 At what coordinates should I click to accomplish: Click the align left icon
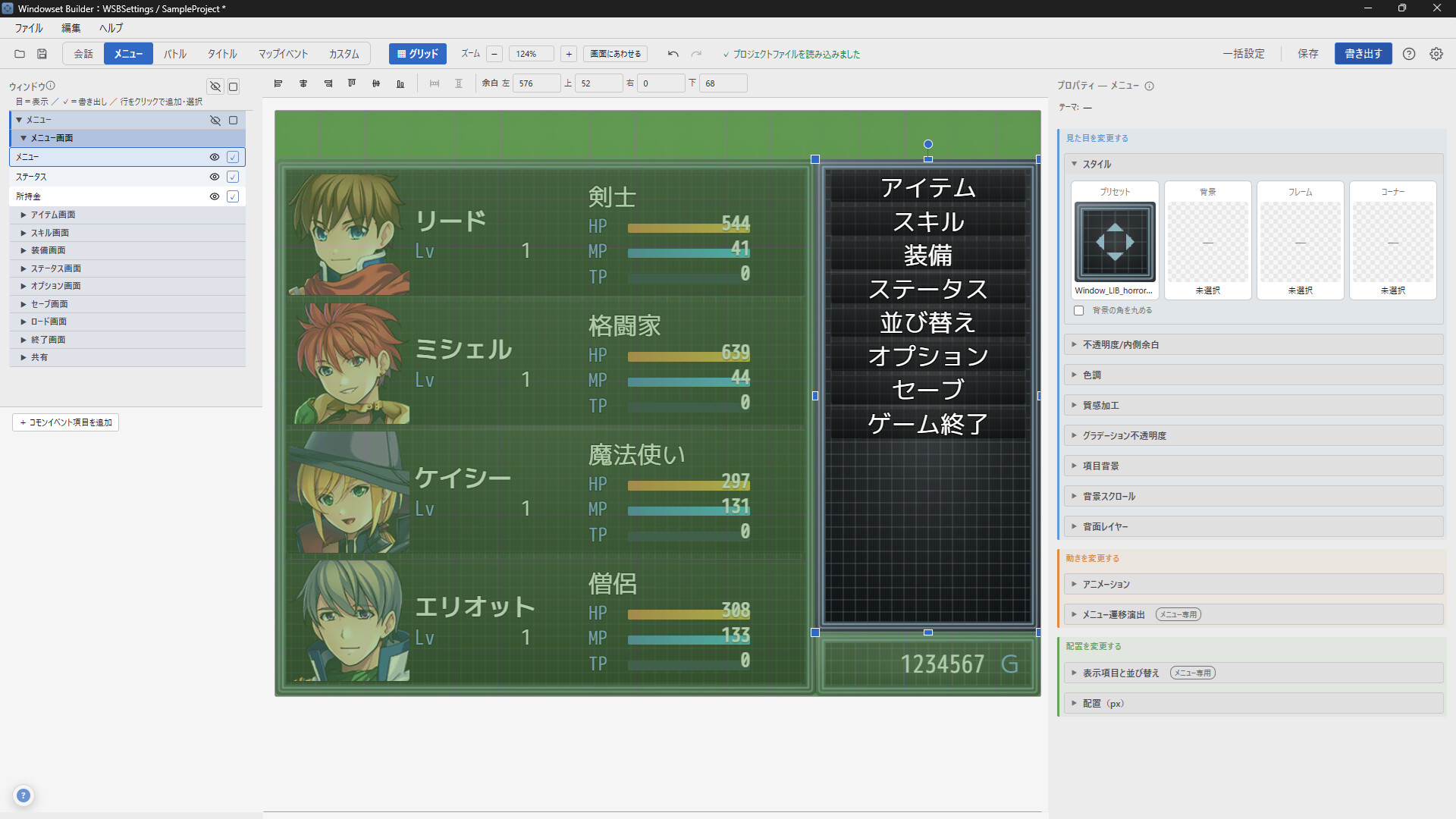pos(278,83)
